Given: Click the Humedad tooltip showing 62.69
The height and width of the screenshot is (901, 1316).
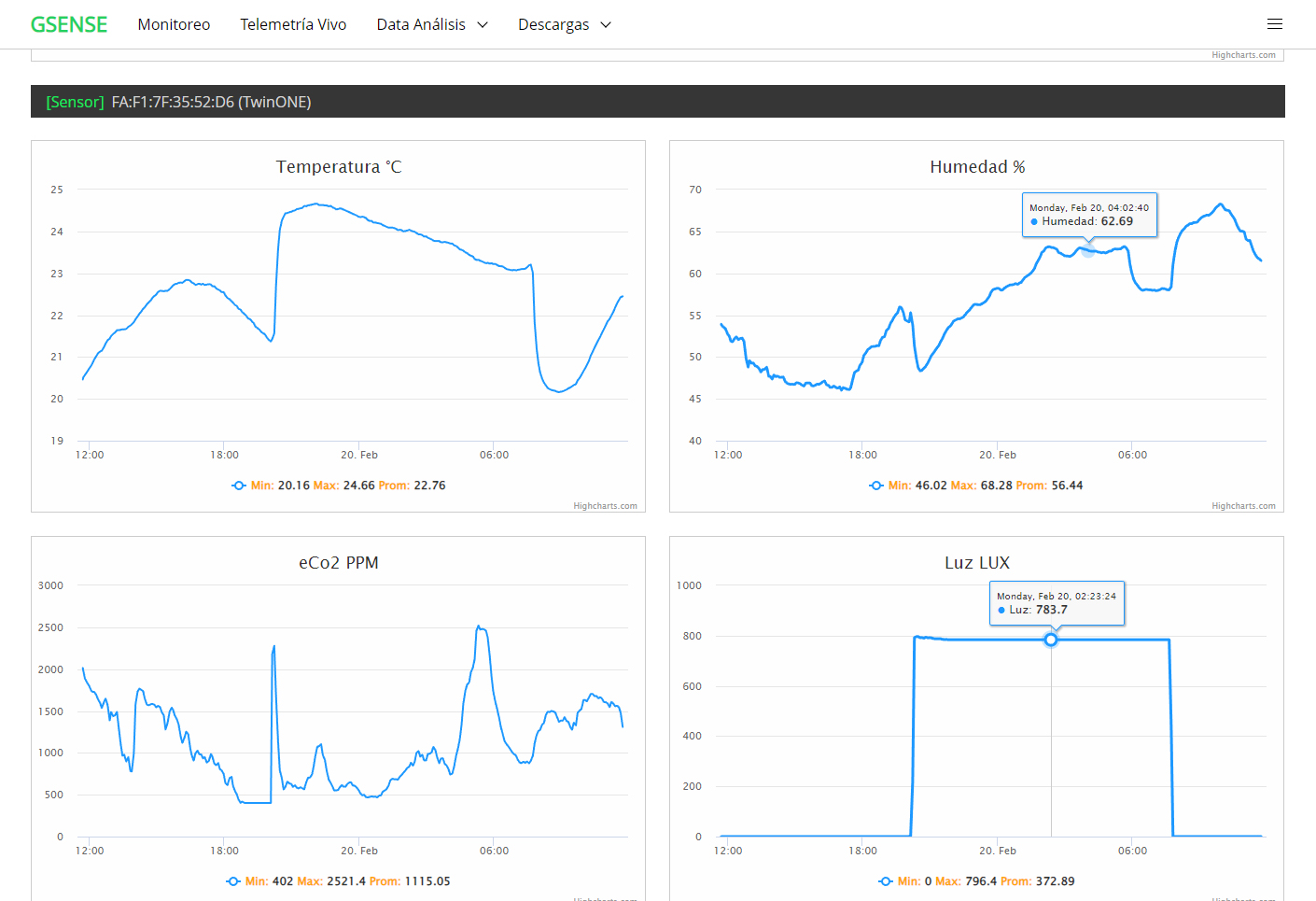Looking at the screenshot, I should (1089, 215).
